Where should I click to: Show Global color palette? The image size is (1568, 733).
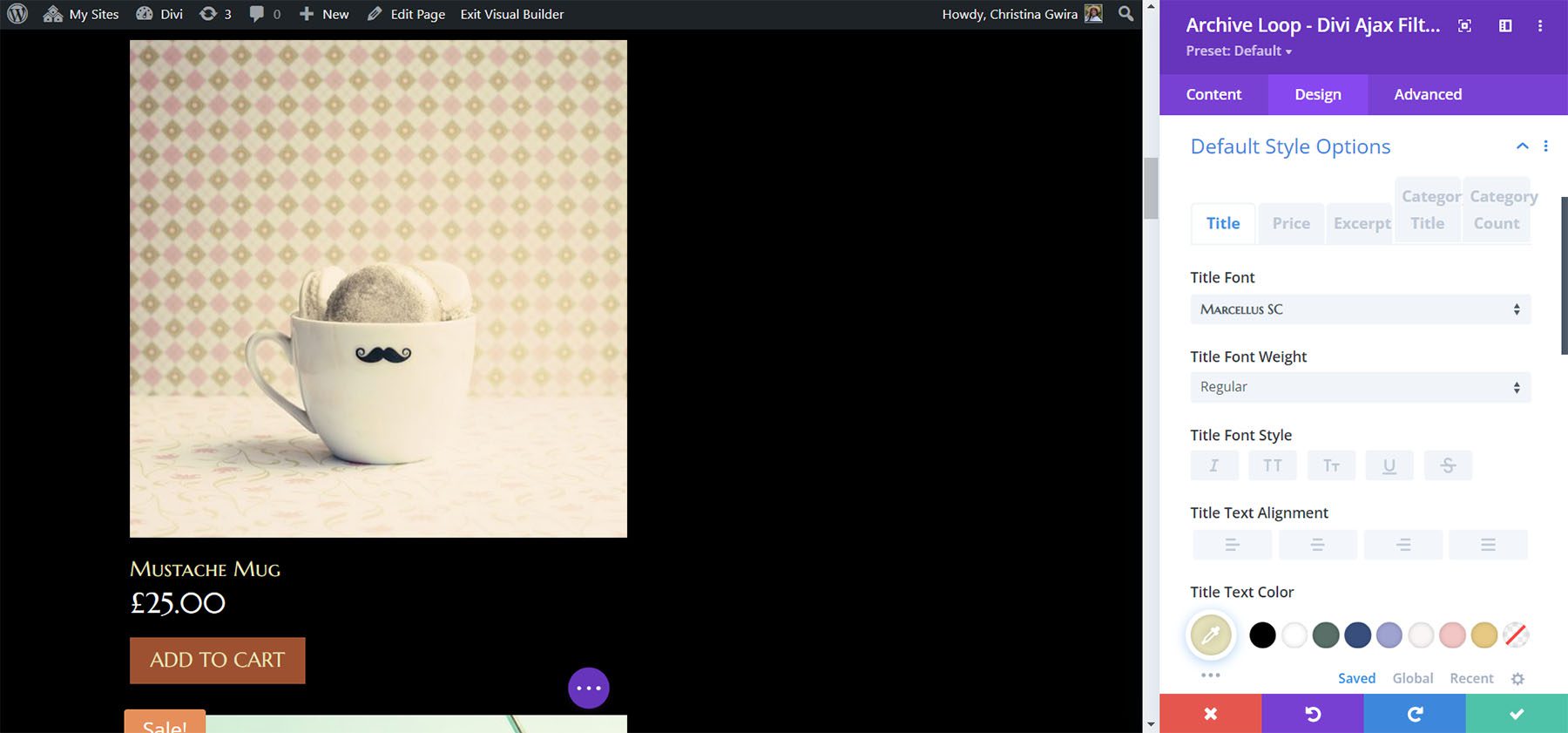(x=1412, y=678)
